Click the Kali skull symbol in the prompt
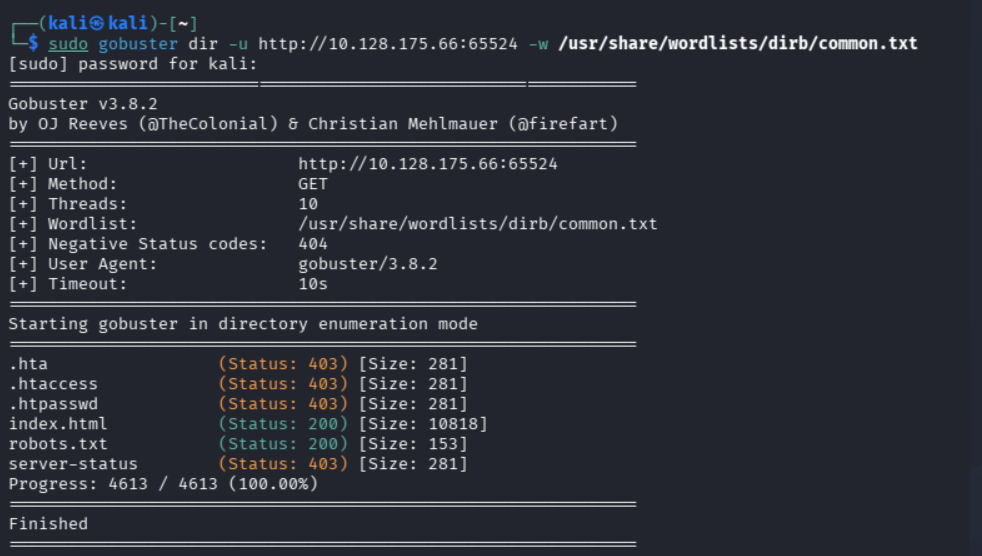This screenshot has width=982, height=556. point(96,23)
